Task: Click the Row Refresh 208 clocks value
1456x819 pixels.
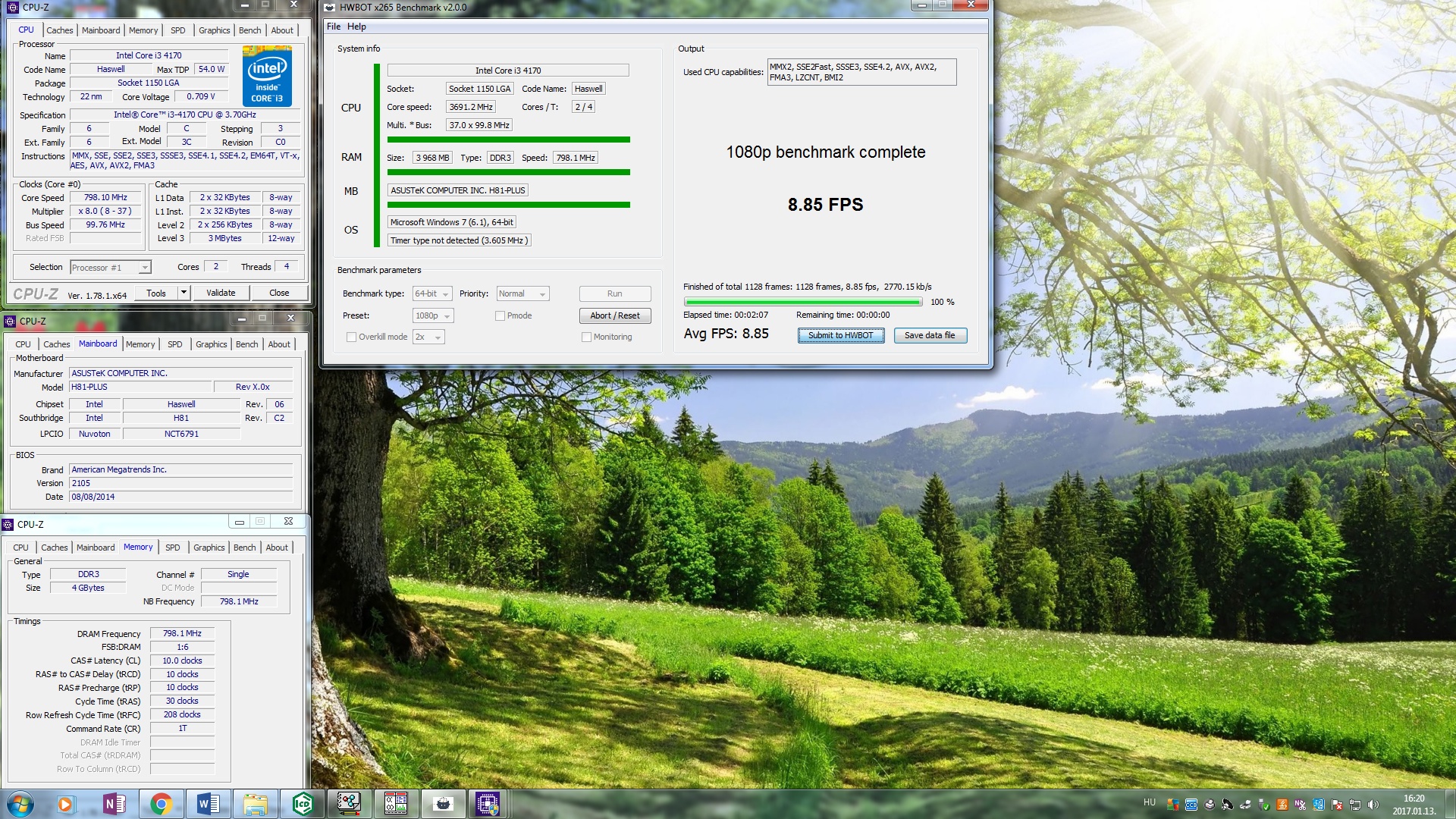Action: tap(182, 715)
